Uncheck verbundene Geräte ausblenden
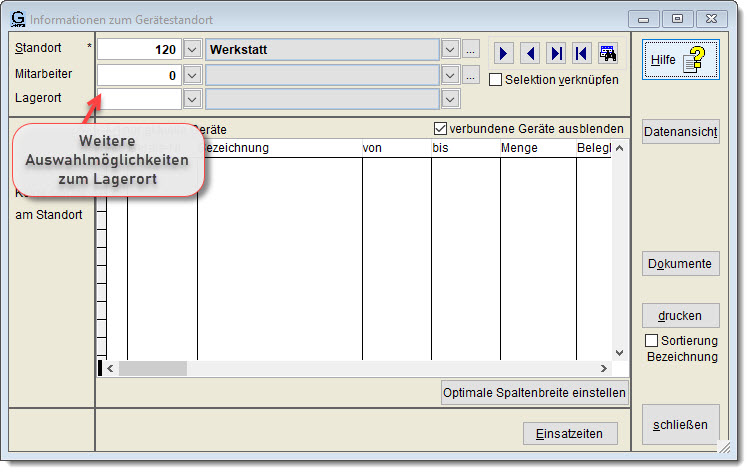This screenshot has height=473, width=750. coord(440,129)
